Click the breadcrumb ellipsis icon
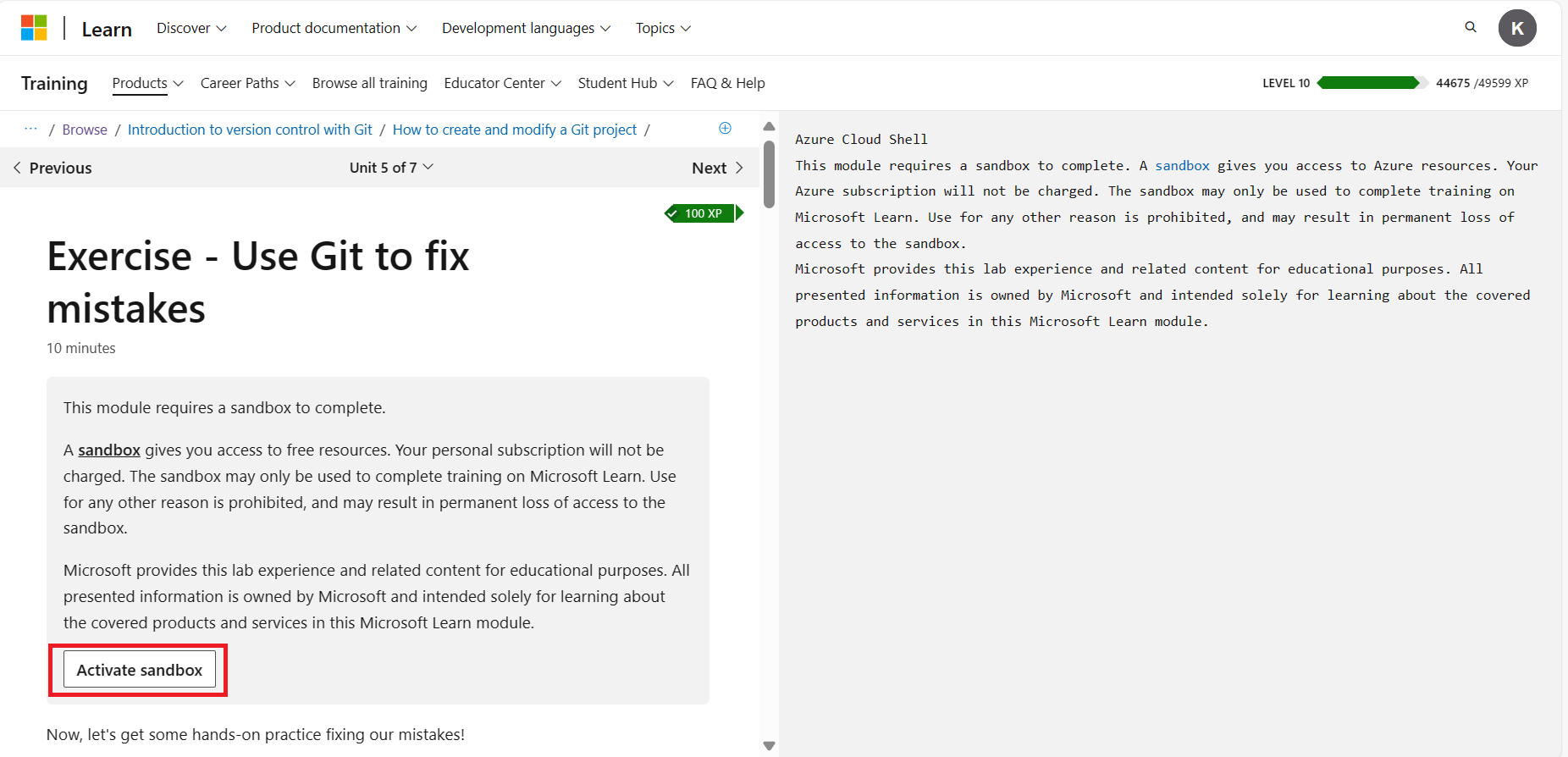The width and height of the screenshot is (1568, 757). 31,129
